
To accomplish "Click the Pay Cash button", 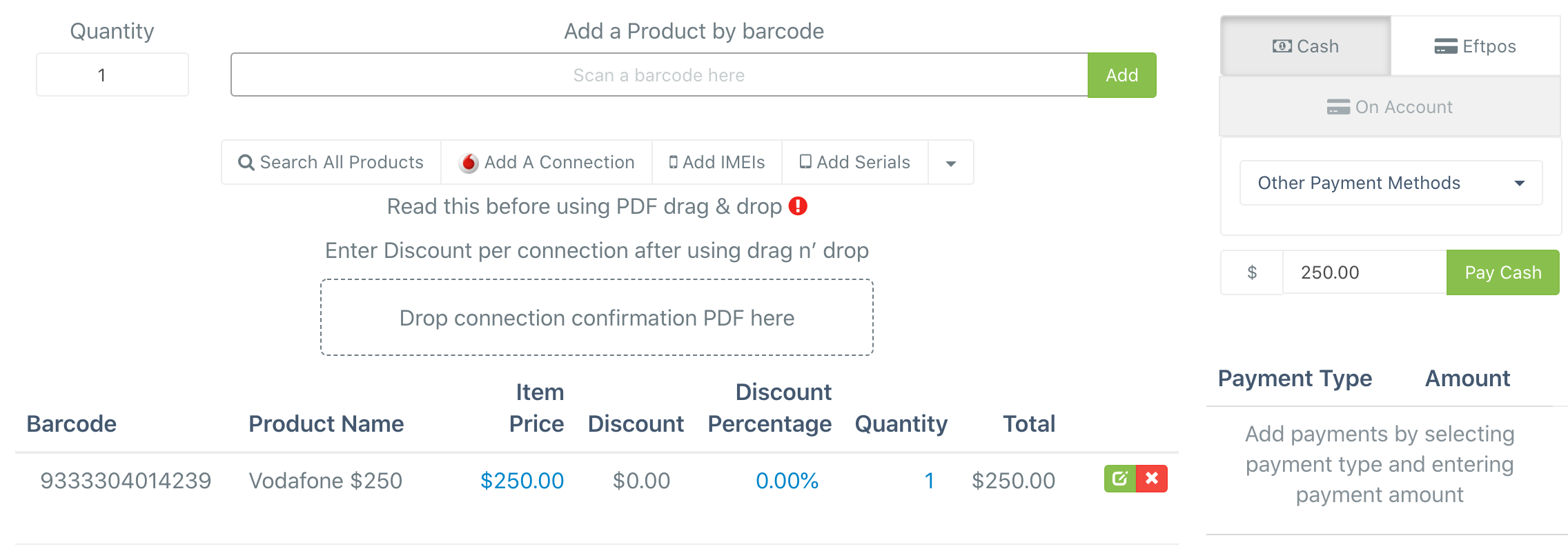I will click(1503, 272).
